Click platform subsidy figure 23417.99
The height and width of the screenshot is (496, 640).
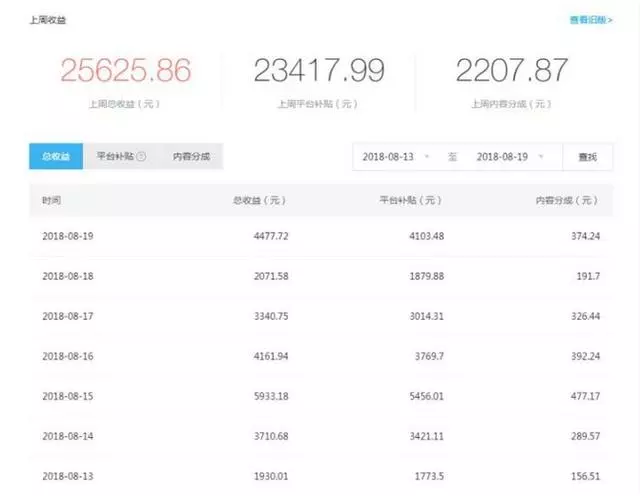(319, 70)
